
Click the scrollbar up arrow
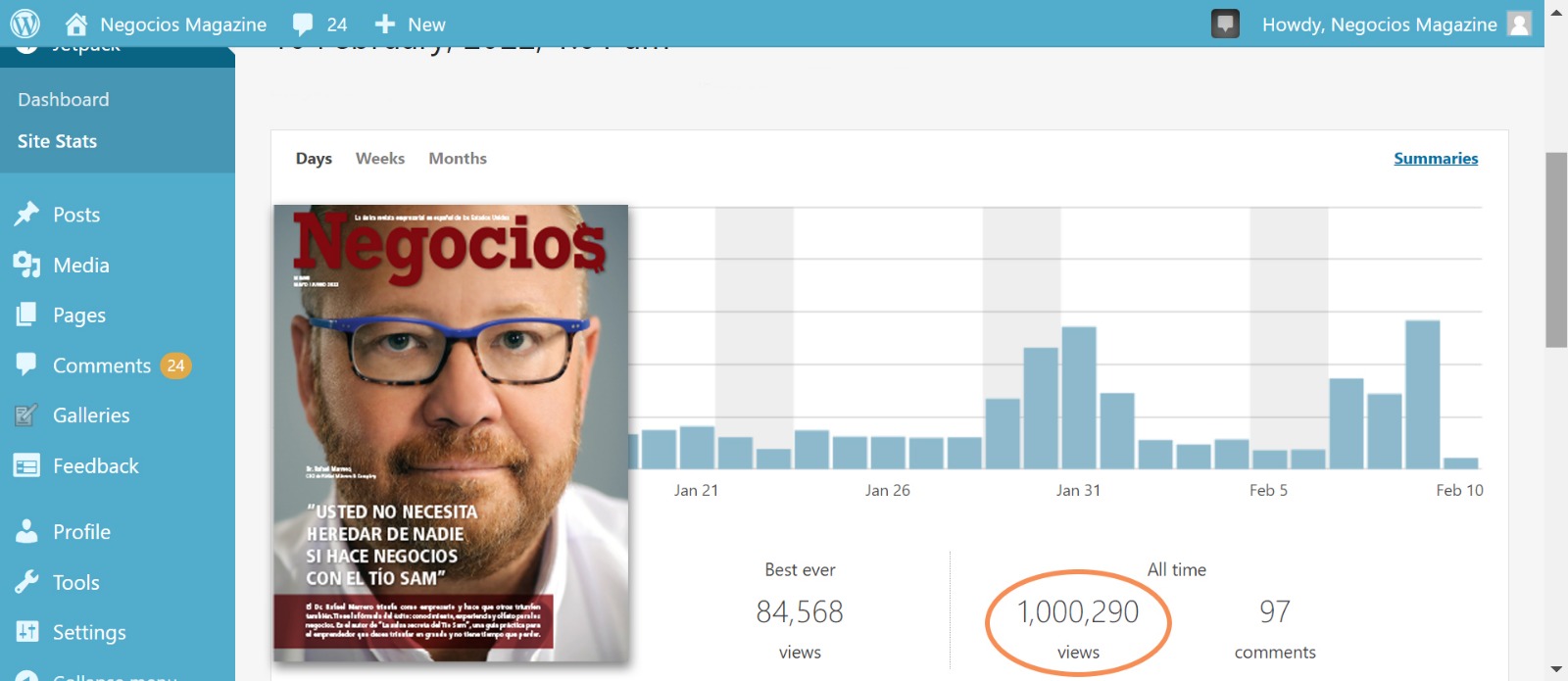tap(1556, 12)
